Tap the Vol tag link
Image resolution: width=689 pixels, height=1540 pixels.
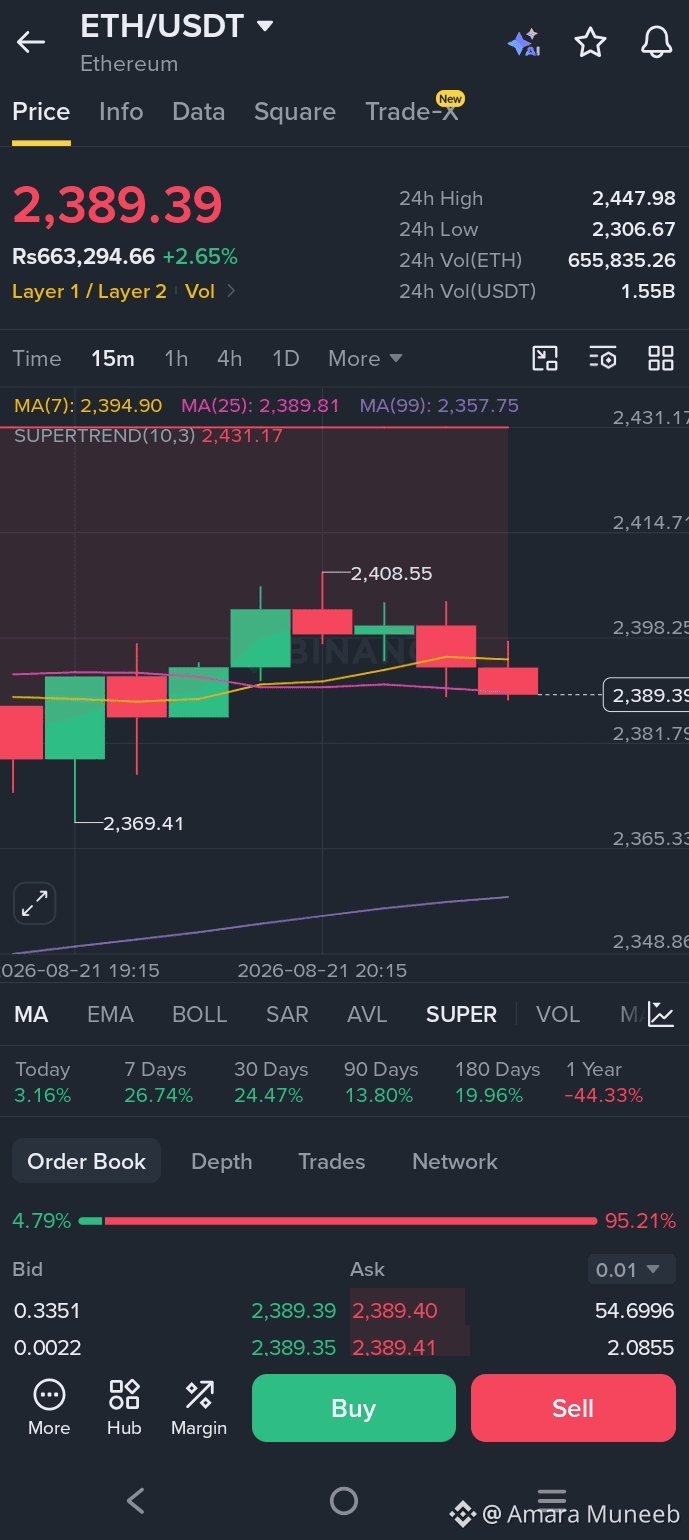coord(200,291)
